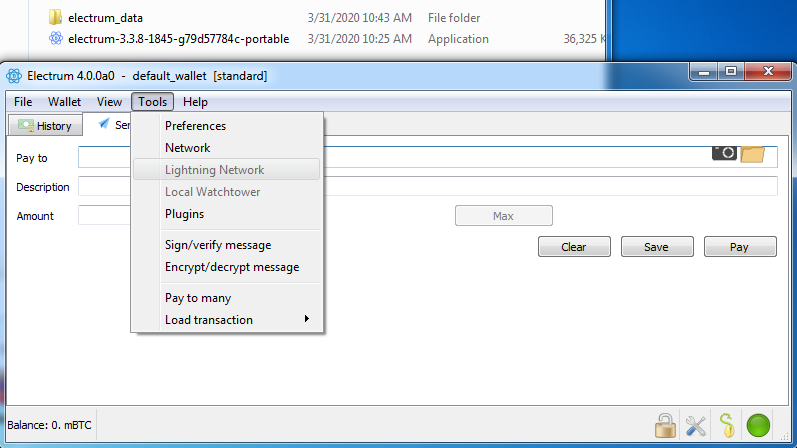Open the Help menu
The width and height of the screenshot is (797, 448).
(195, 102)
